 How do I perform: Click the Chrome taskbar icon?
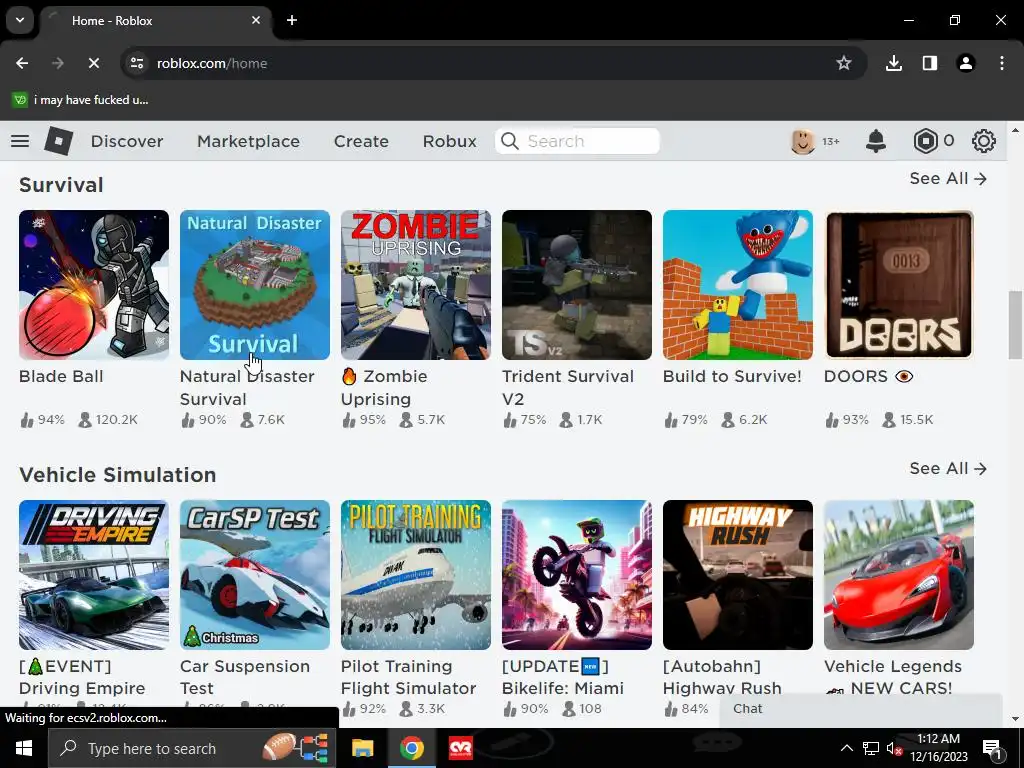click(x=411, y=748)
